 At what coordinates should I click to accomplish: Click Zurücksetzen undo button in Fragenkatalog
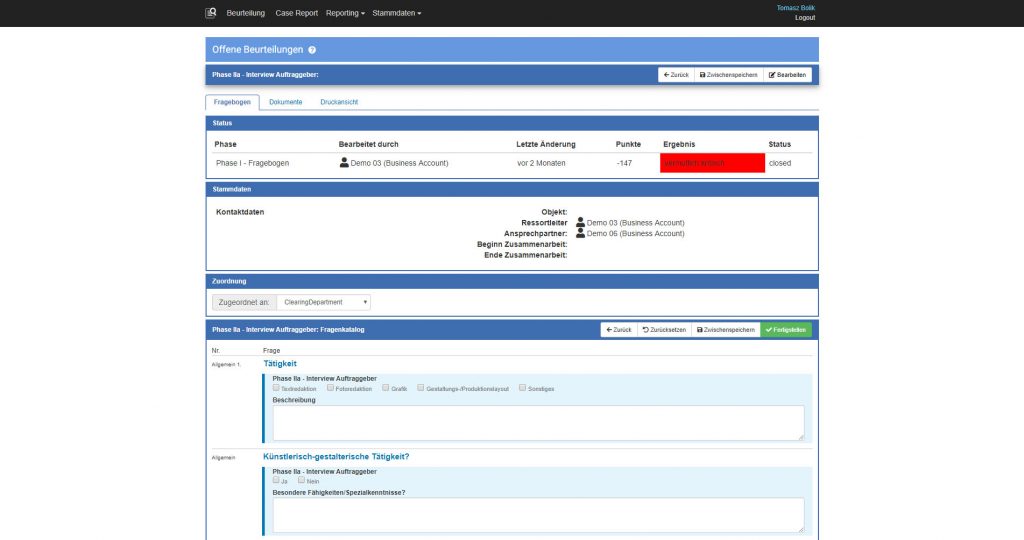(x=664, y=329)
